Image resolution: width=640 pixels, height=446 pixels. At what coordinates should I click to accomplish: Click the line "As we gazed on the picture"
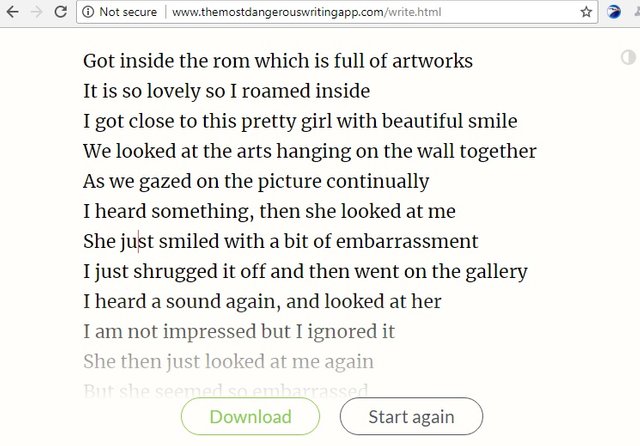coord(255,181)
